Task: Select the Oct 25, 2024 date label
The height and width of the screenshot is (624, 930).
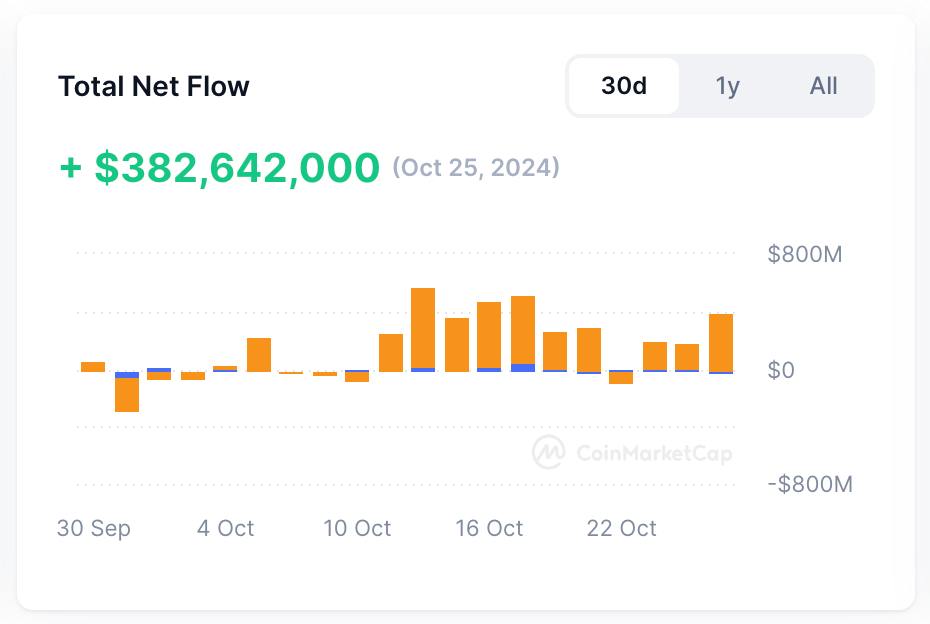Action: (474, 168)
